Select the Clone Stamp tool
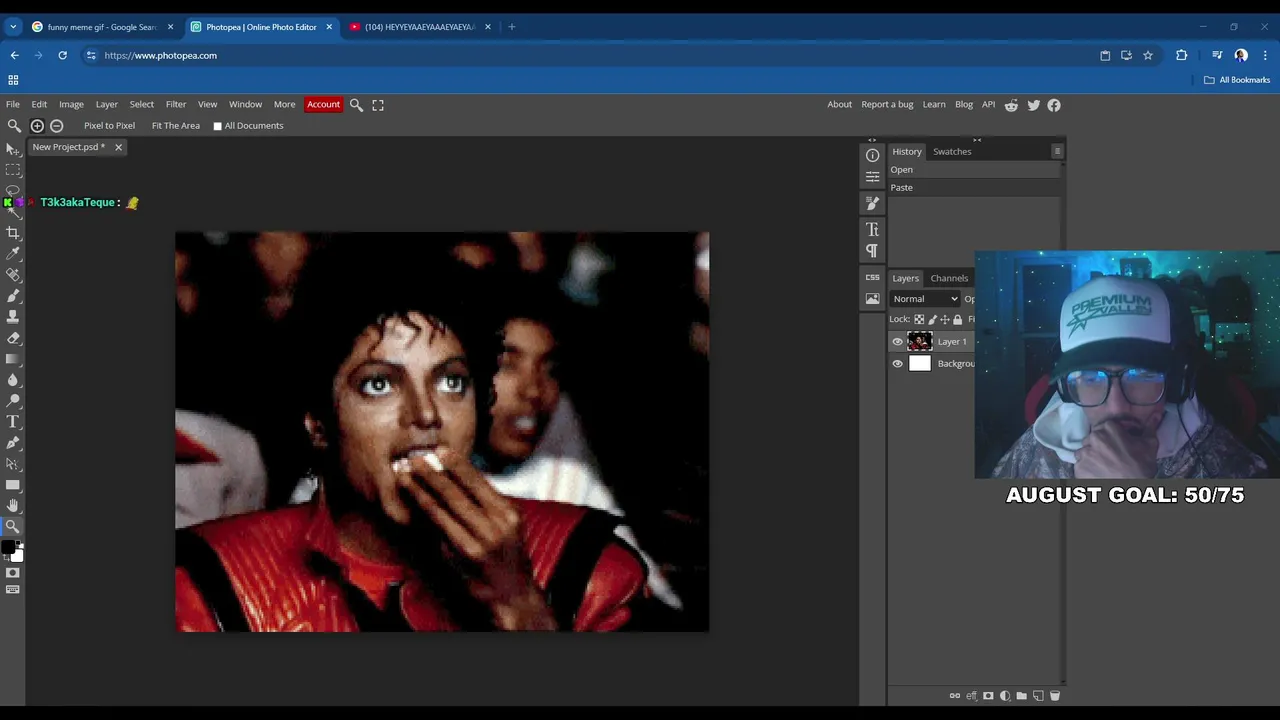This screenshot has width=1280, height=720. coord(12,317)
